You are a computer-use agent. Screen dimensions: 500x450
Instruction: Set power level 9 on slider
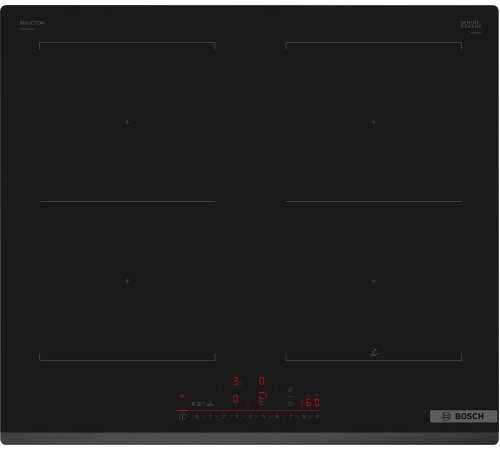click(x=317, y=416)
